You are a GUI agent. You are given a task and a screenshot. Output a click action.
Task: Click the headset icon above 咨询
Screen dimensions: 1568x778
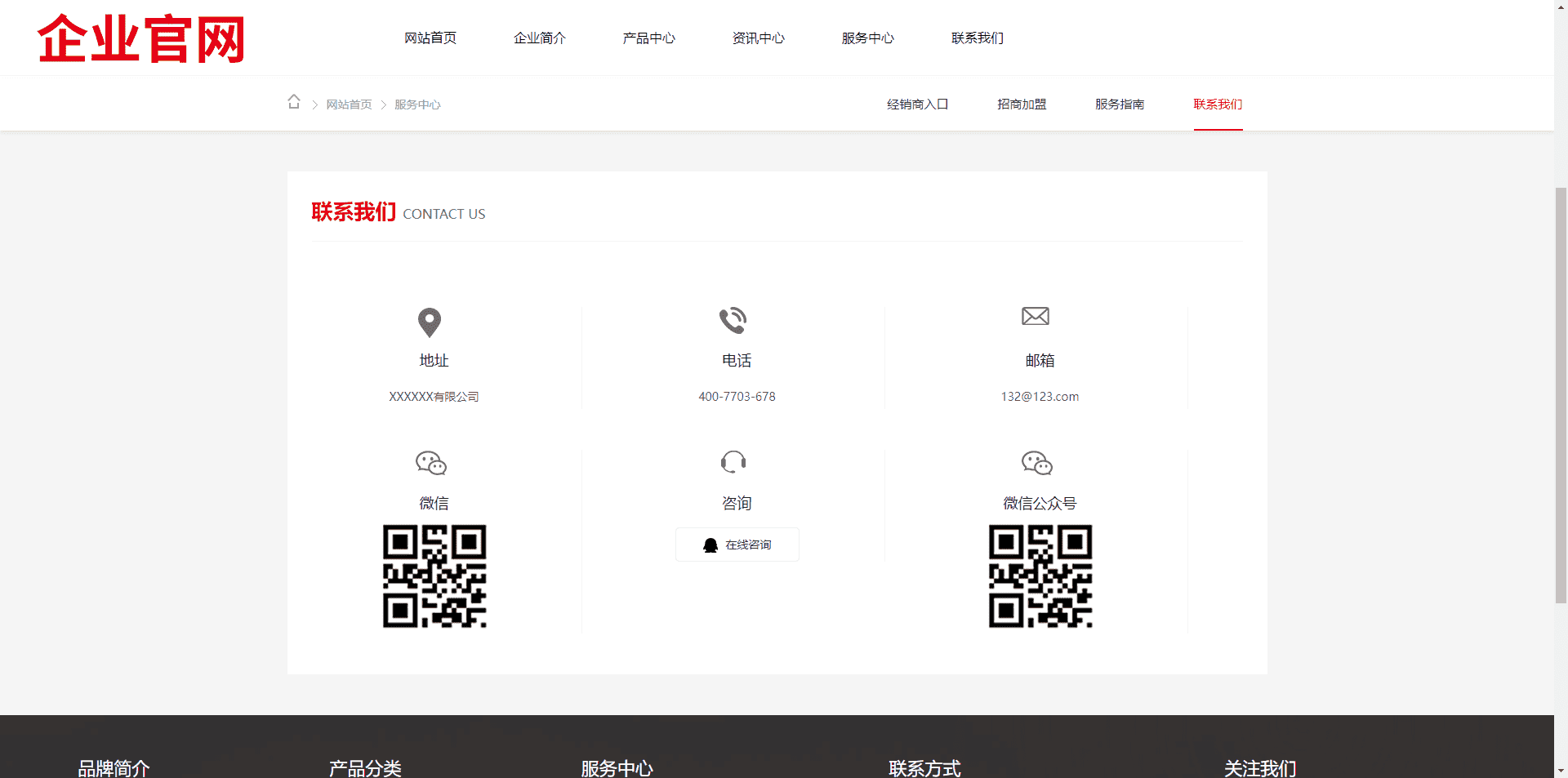pyautogui.click(x=733, y=462)
